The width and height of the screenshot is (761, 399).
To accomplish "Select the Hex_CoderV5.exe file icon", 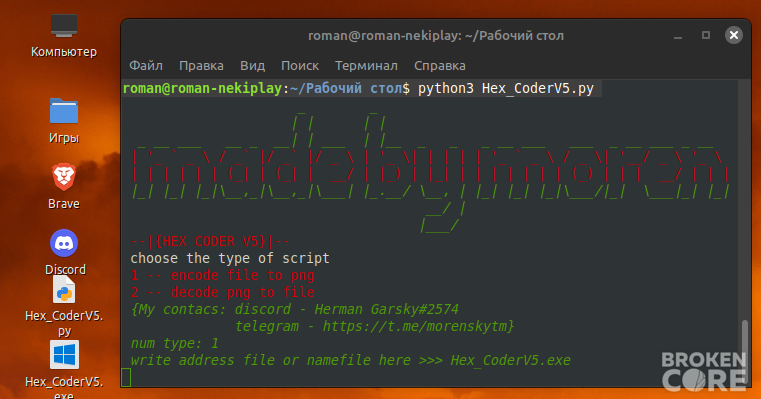I will pos(64,355).
